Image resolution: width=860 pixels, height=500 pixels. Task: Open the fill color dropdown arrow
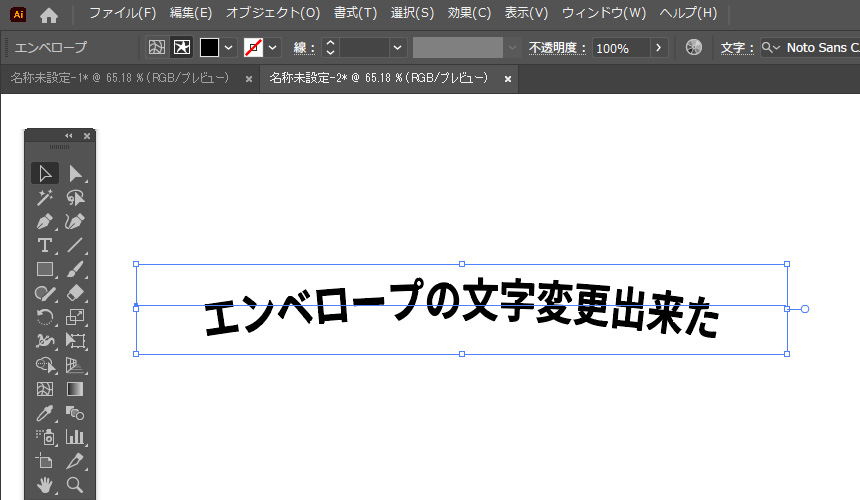pos(229,48)
